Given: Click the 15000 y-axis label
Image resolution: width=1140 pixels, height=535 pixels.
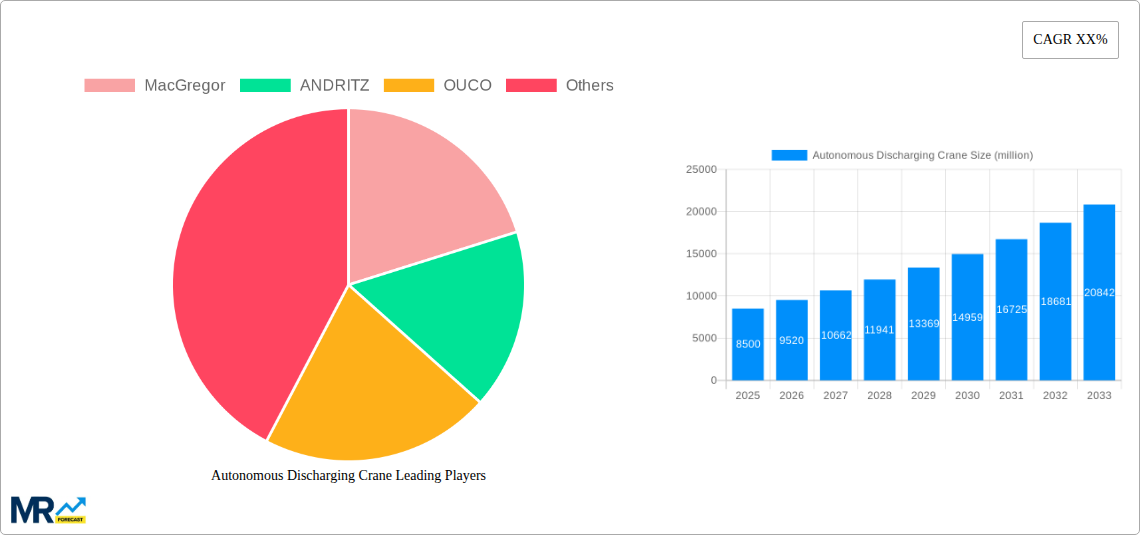Looking at the screenshot, I should (x=701, y=254).
